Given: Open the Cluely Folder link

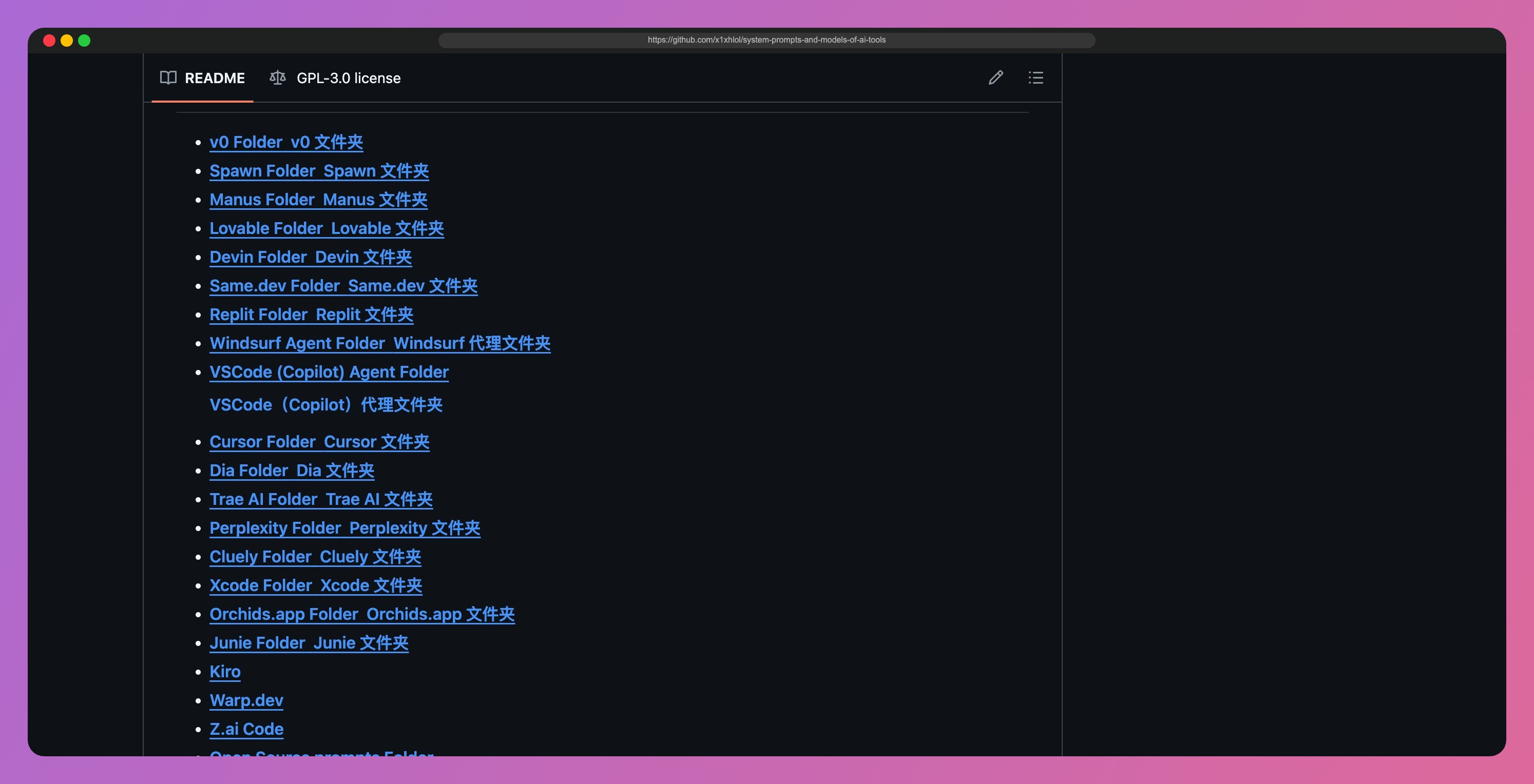Looking at the screenshot, I should tap(315, 557).
